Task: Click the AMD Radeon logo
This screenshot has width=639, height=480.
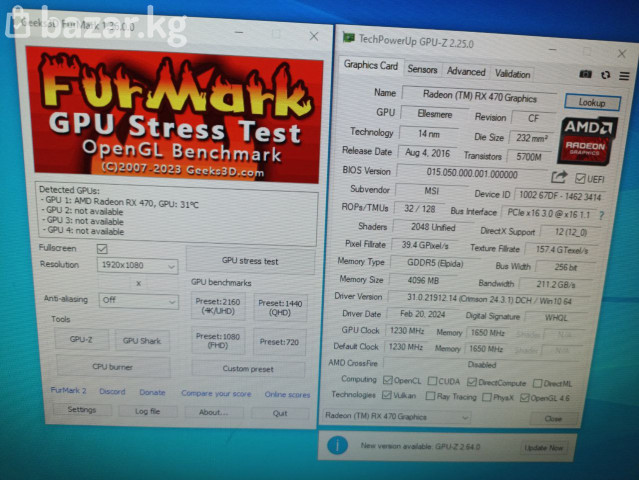Action: pos(588,140)
